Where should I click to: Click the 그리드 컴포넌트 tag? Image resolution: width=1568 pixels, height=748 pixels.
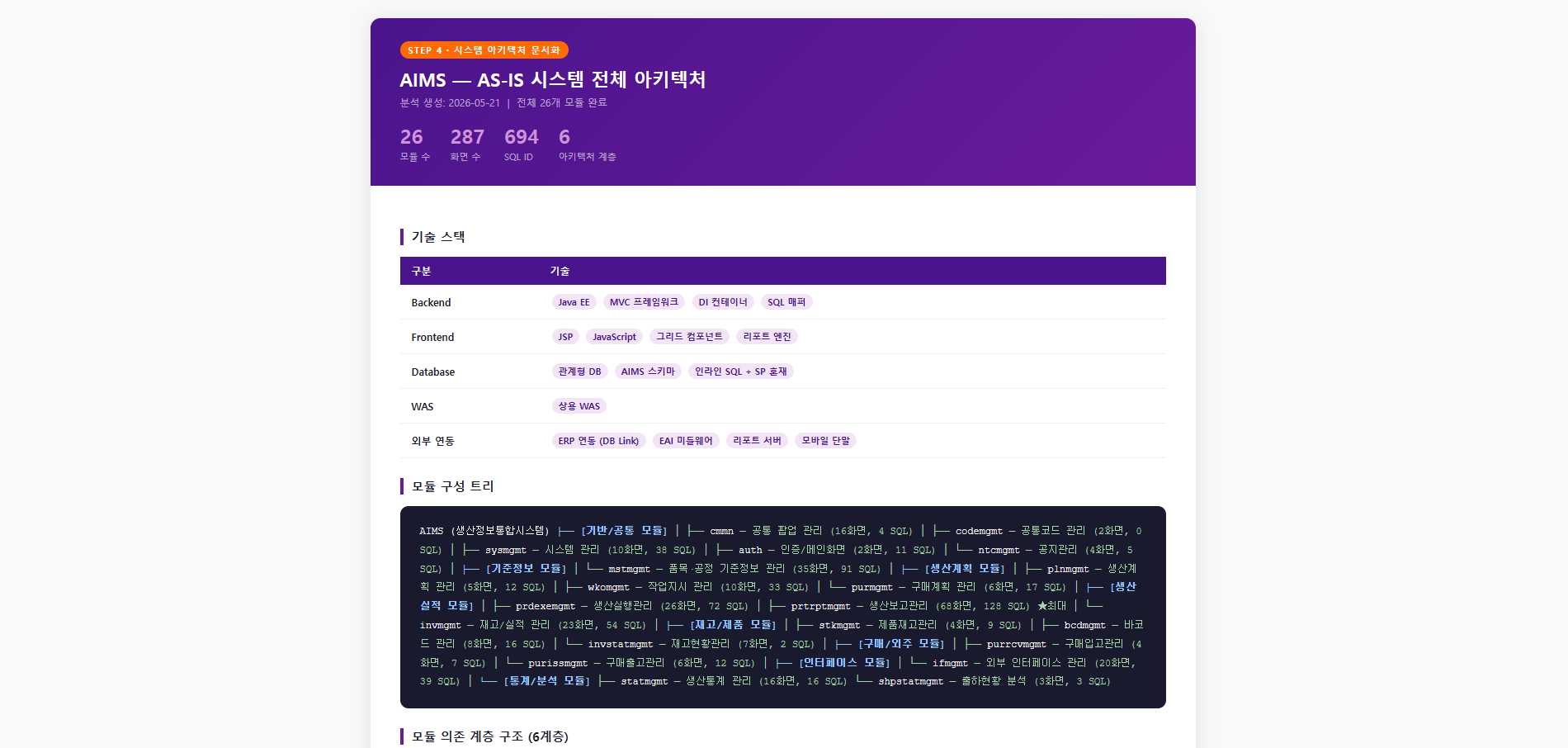[689, 337]
